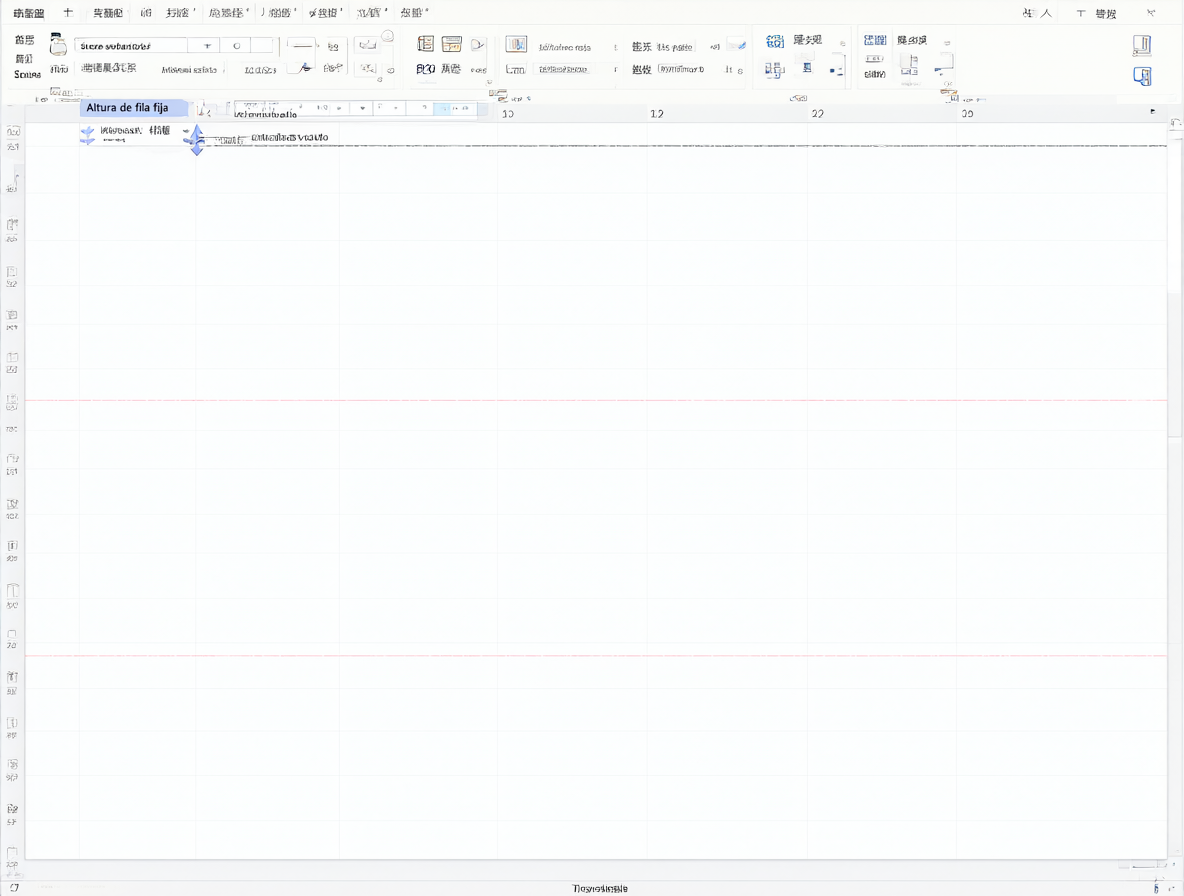Click the font name box starting with 'Store'
The image size is (1184, 896).
[131, 46]
